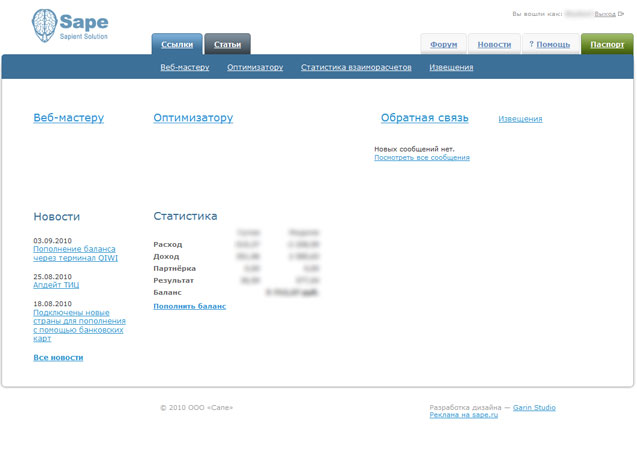637x460 pixels.
Task: Click the Результат row label
Action: point(173,280)
